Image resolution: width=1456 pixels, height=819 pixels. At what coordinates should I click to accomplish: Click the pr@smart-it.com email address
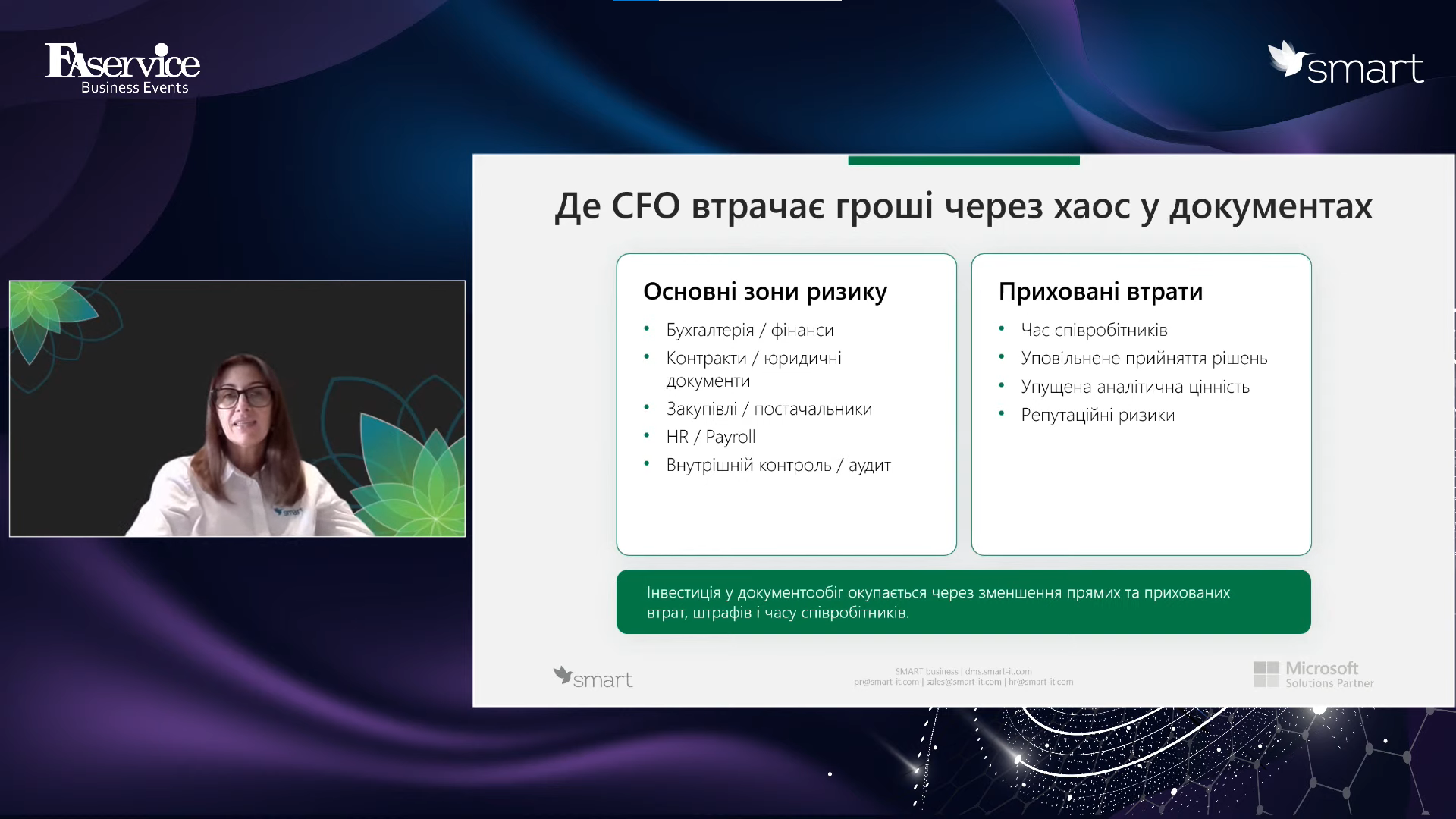(x=886, y=682)
